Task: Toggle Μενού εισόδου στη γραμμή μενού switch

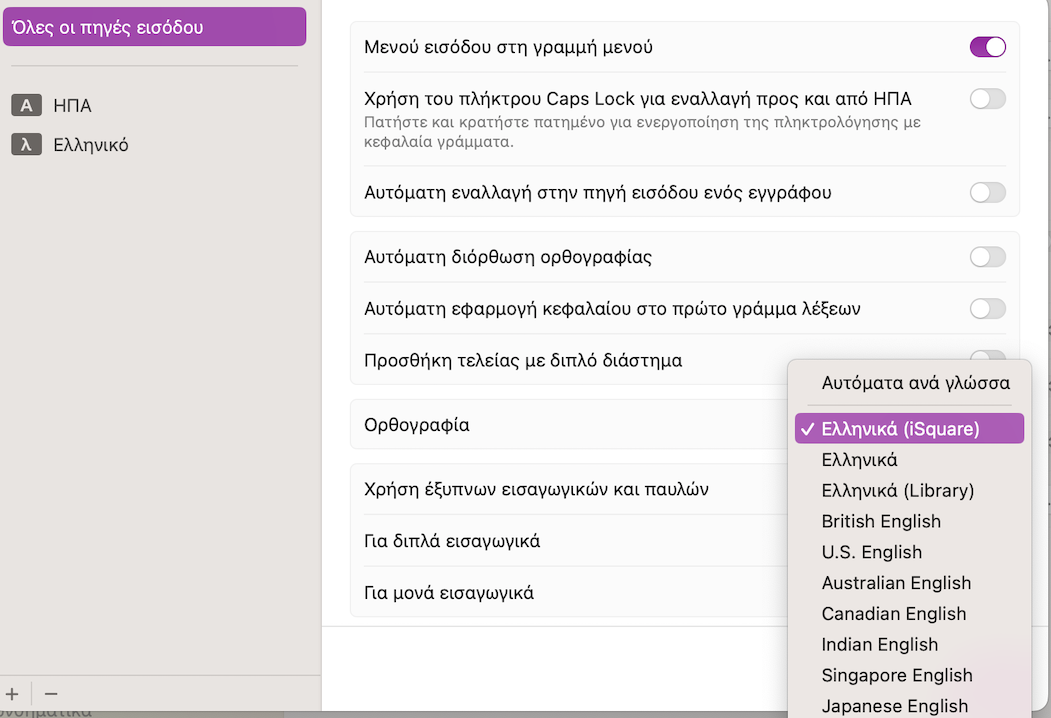Action: 987,47
